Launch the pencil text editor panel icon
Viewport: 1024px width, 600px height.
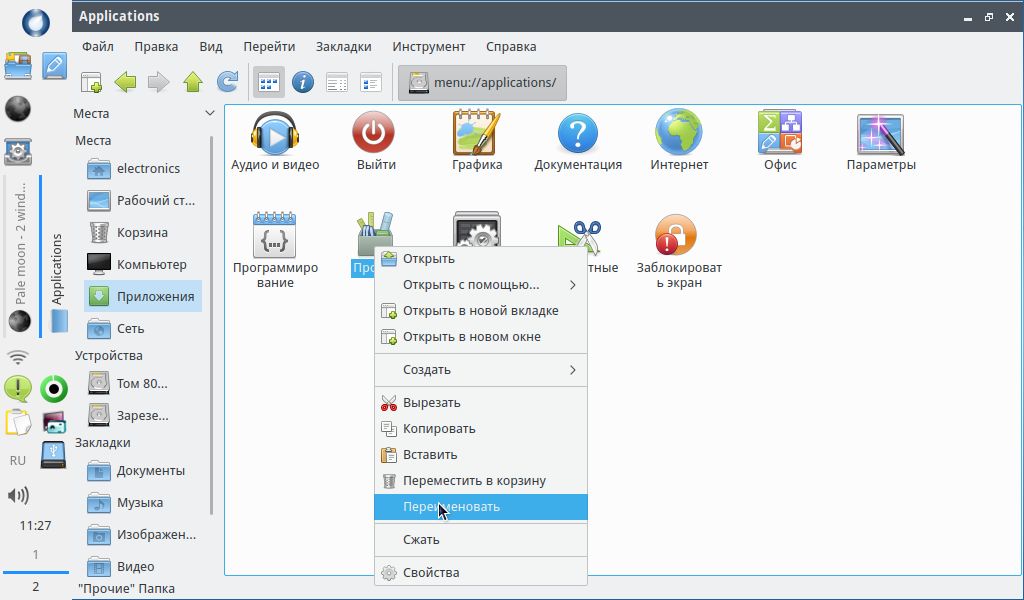coord(54,67)
